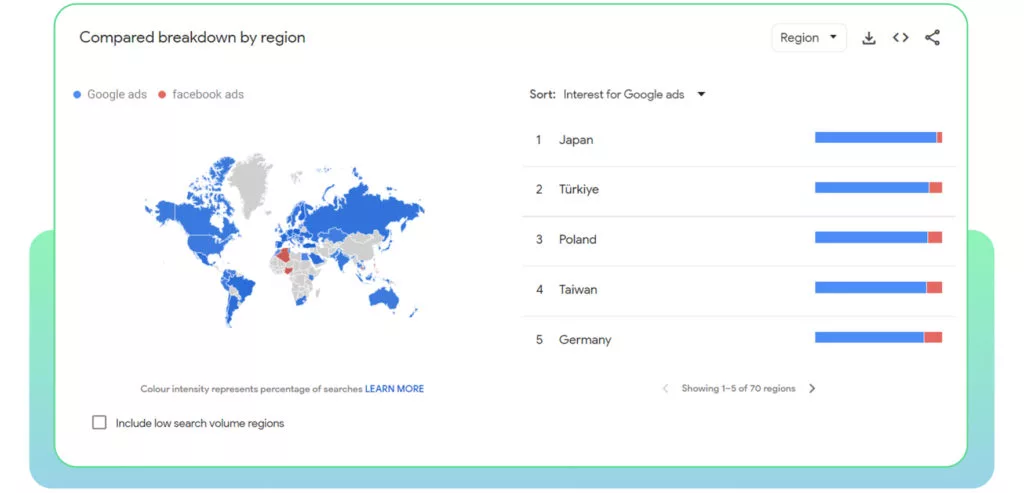The image size is (1024, 493).
Task: Click the Showing 1–5 of 70 regions text
Action: pos(739,389)
